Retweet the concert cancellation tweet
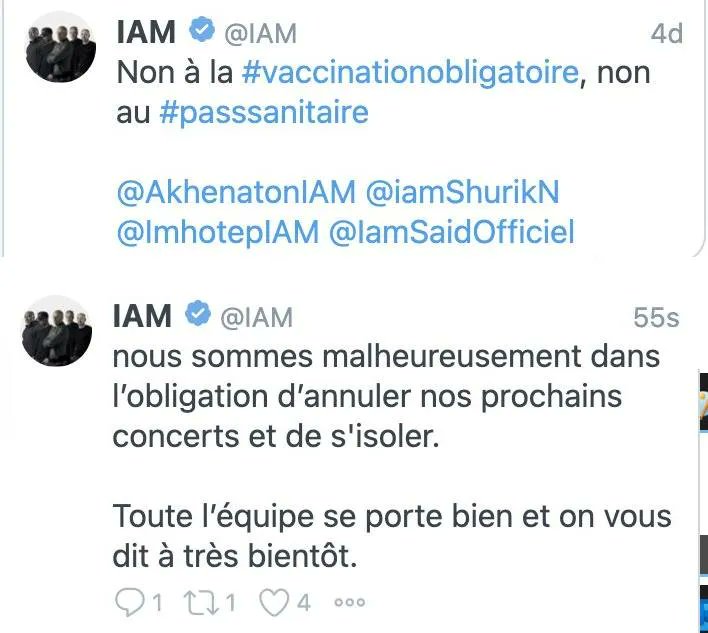This screenshot has width=708, height=633. (x=201, y=603)
